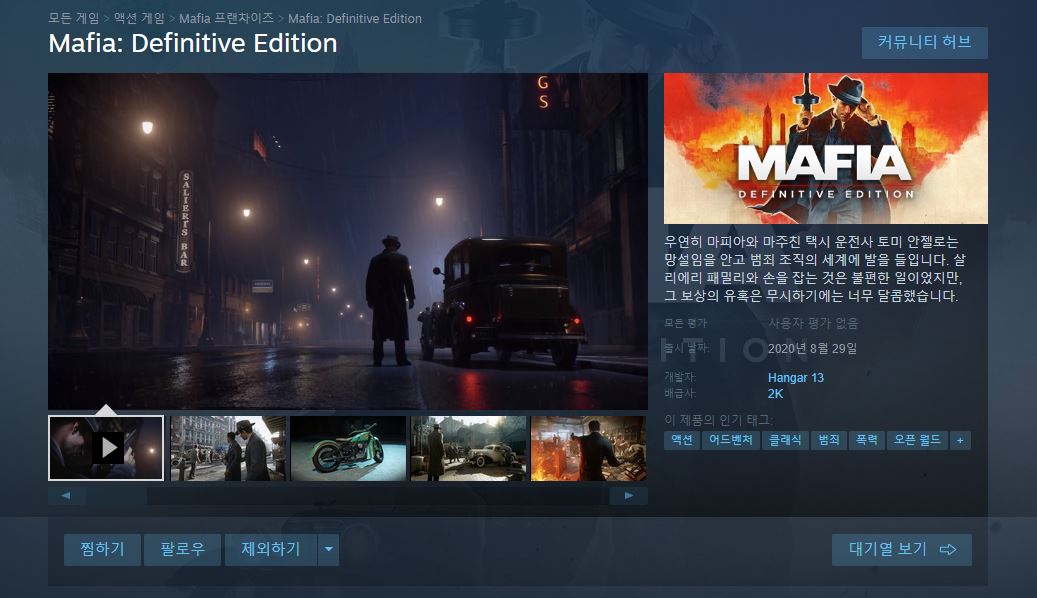Select the 범죄 tag

click(x=829, y=440)
